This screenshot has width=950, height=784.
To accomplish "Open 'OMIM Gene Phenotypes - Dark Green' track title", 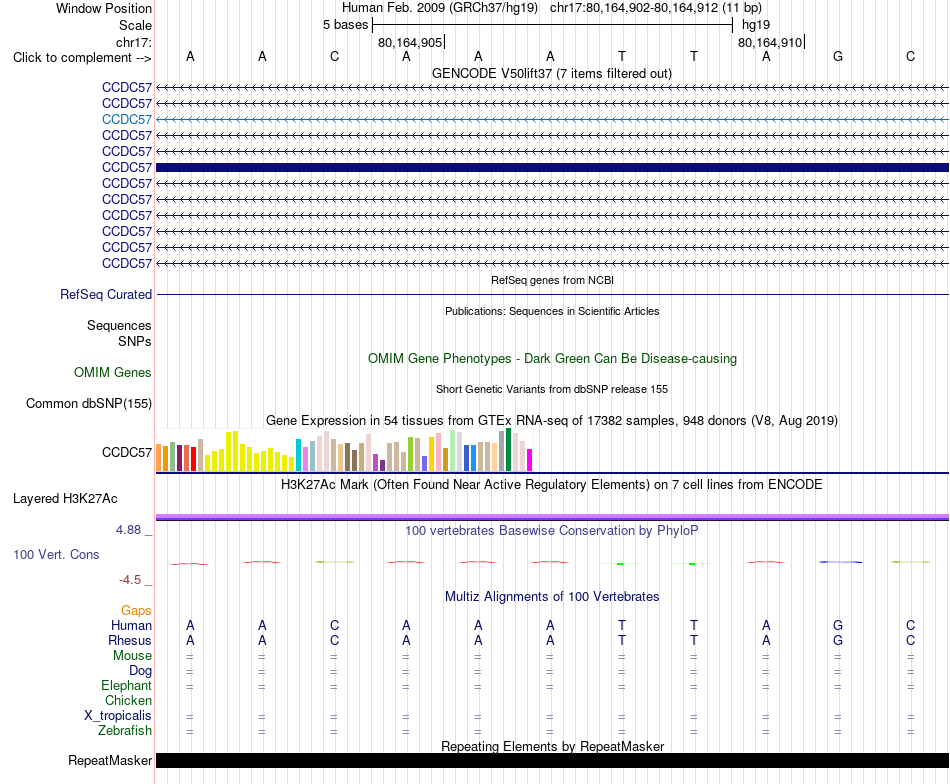I will [552, 358].
